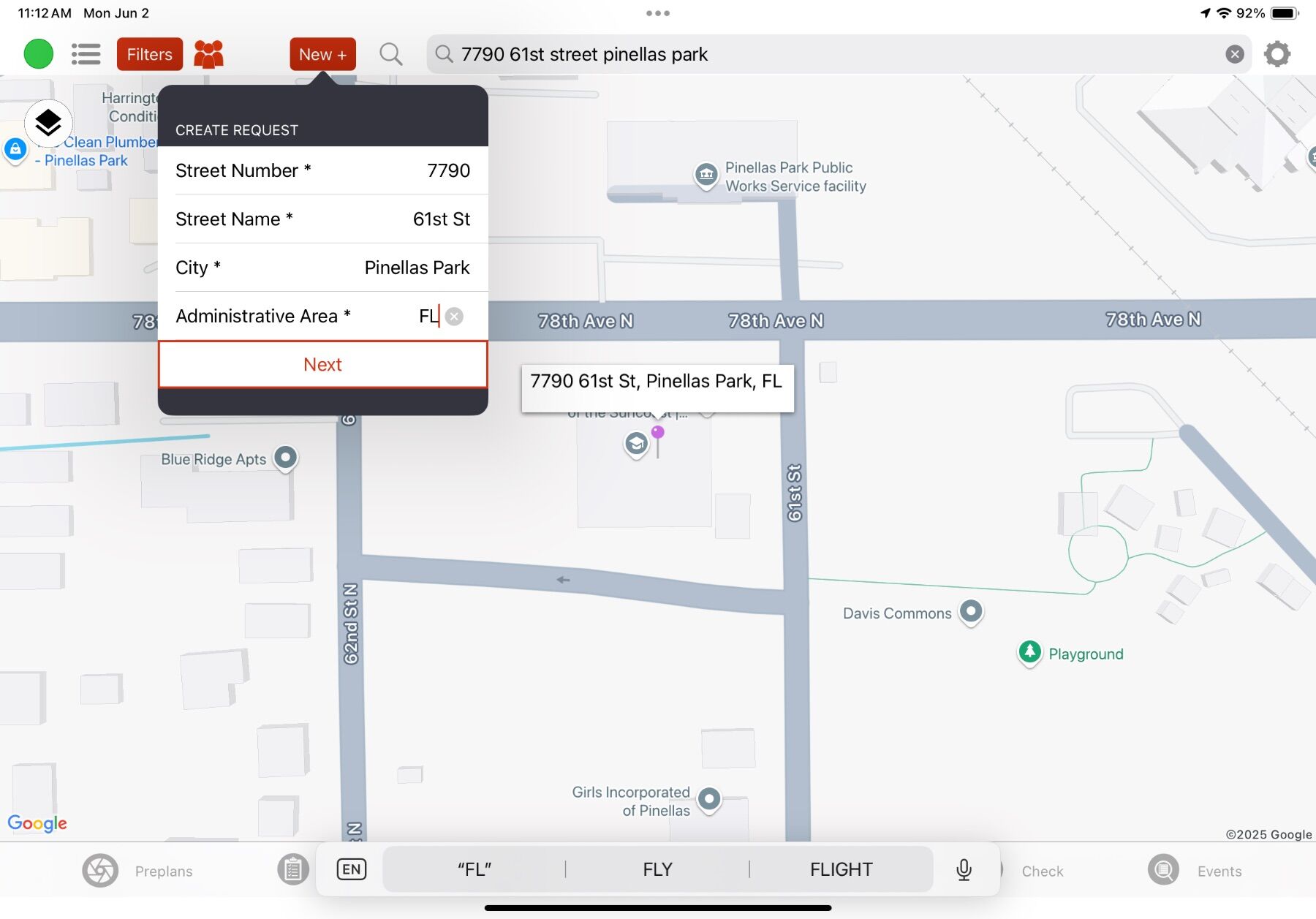Open the Filters button

click(150, 54)
